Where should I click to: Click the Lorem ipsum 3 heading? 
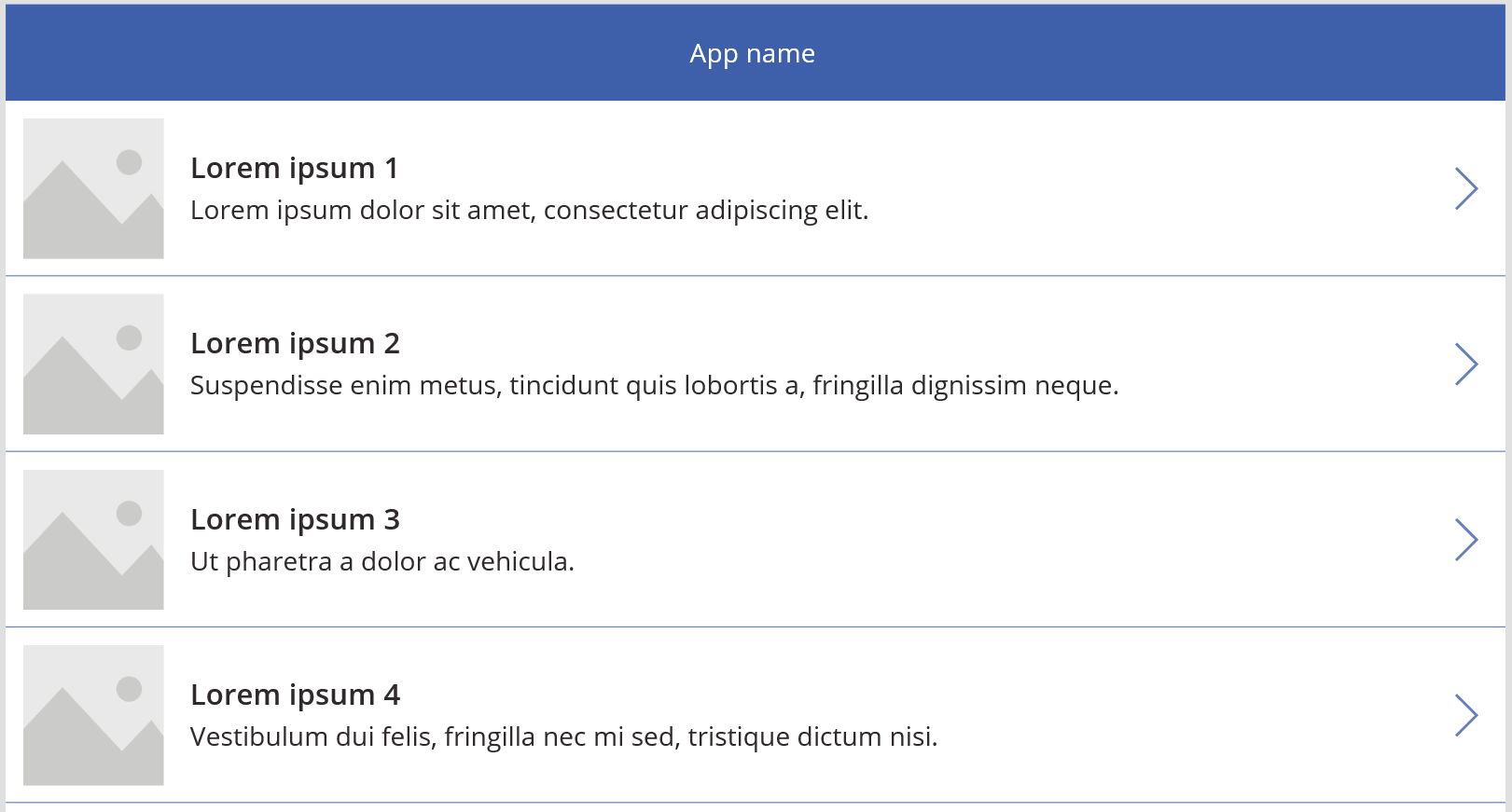[x=296, y=519]
